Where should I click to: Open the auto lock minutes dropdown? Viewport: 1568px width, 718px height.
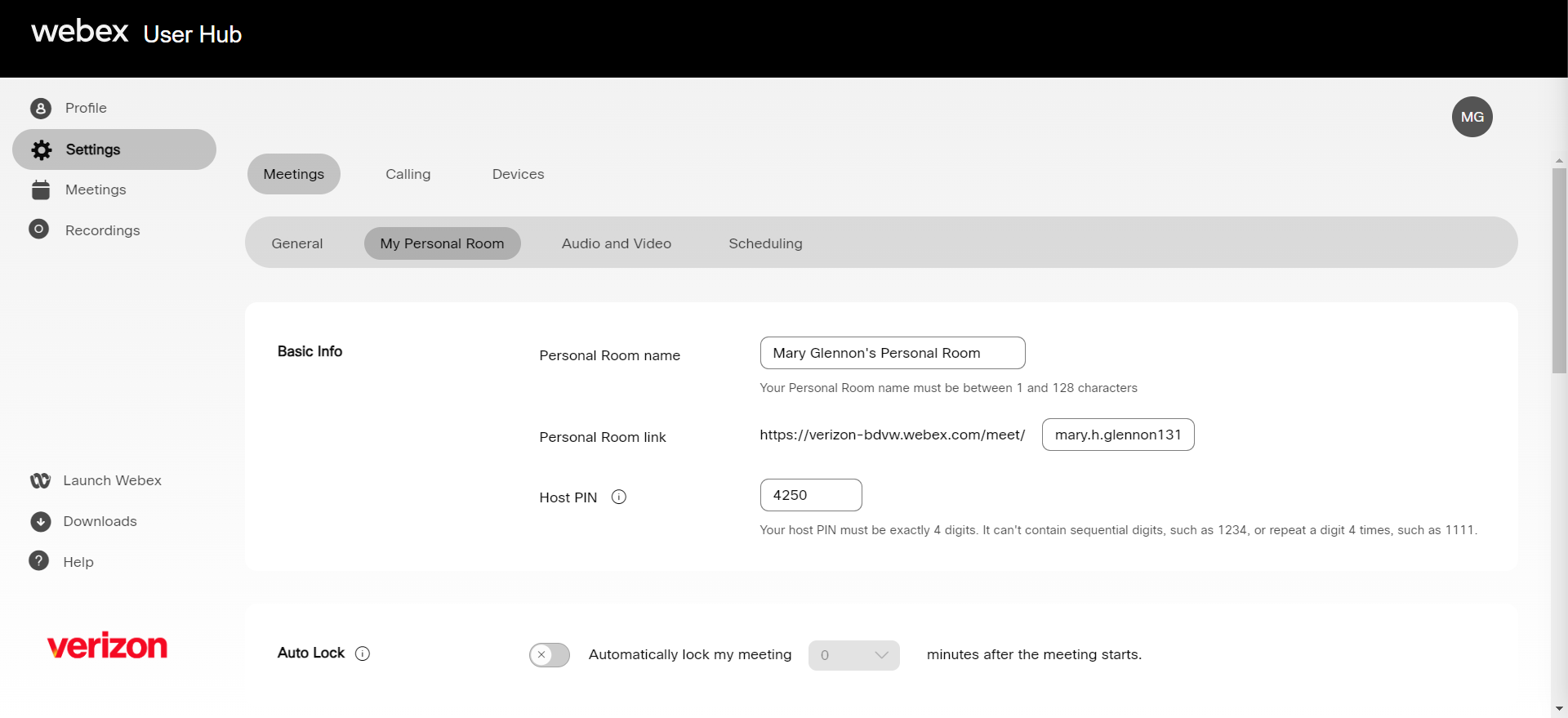click(x=854, y=655)
